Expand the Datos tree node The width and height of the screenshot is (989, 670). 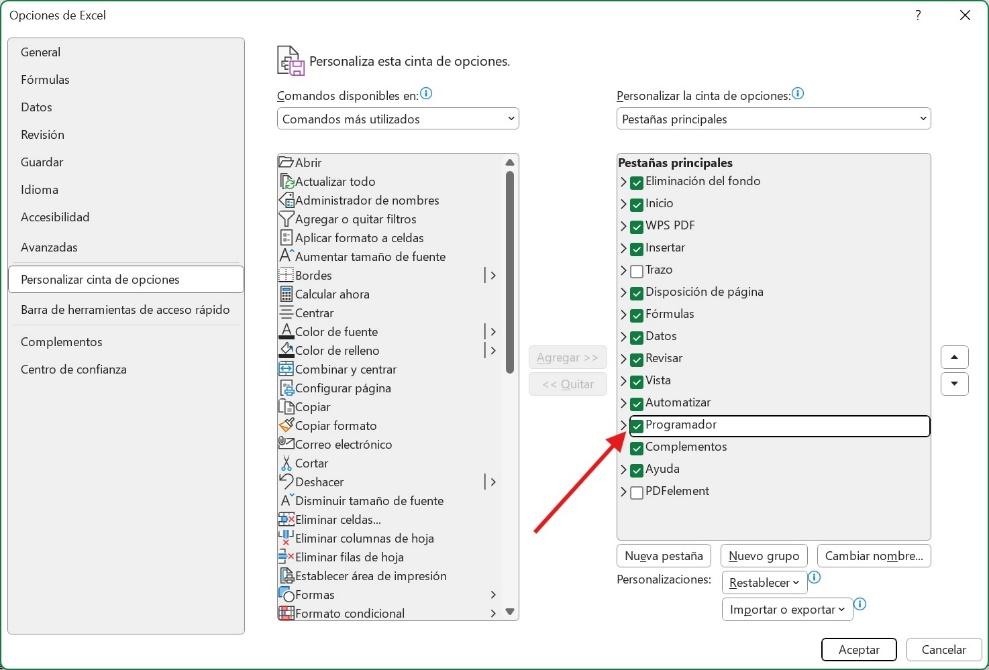click(623, 337)
